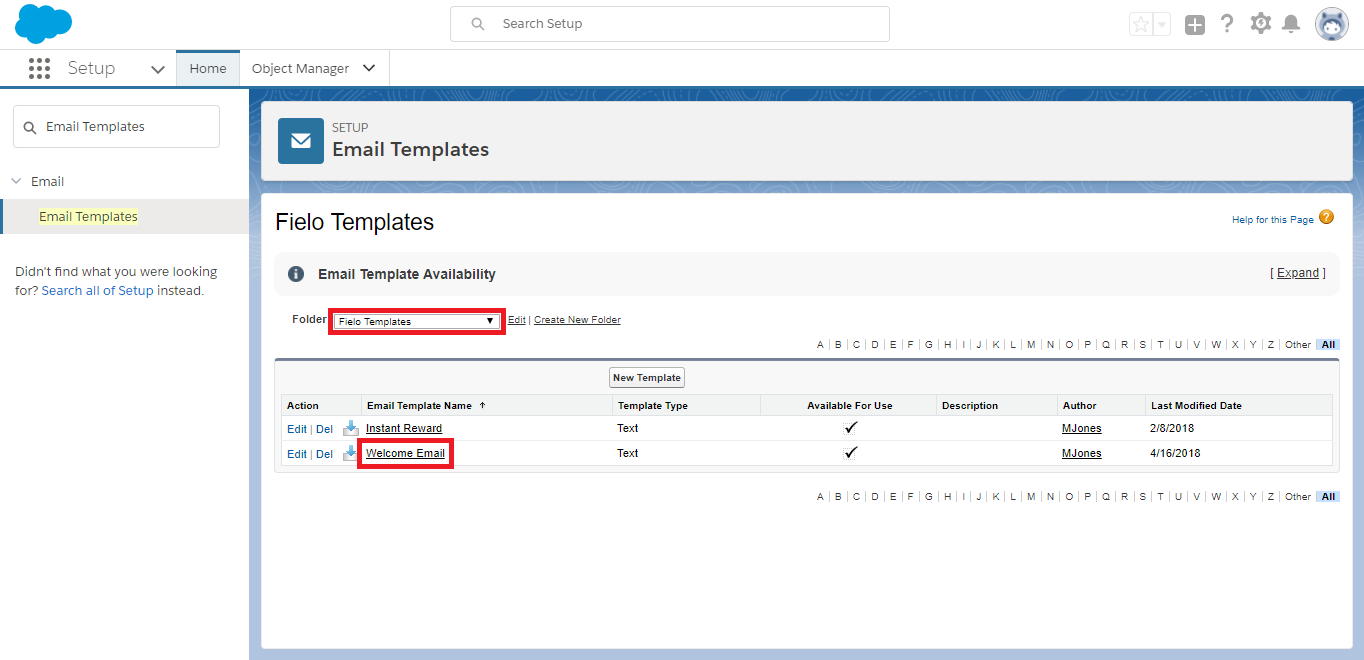Screen dimensions: 1364x660
Task: Filter by letter Z in the bottom alphabet bar
Action: pyautogui.click(x=1271, y=497)
